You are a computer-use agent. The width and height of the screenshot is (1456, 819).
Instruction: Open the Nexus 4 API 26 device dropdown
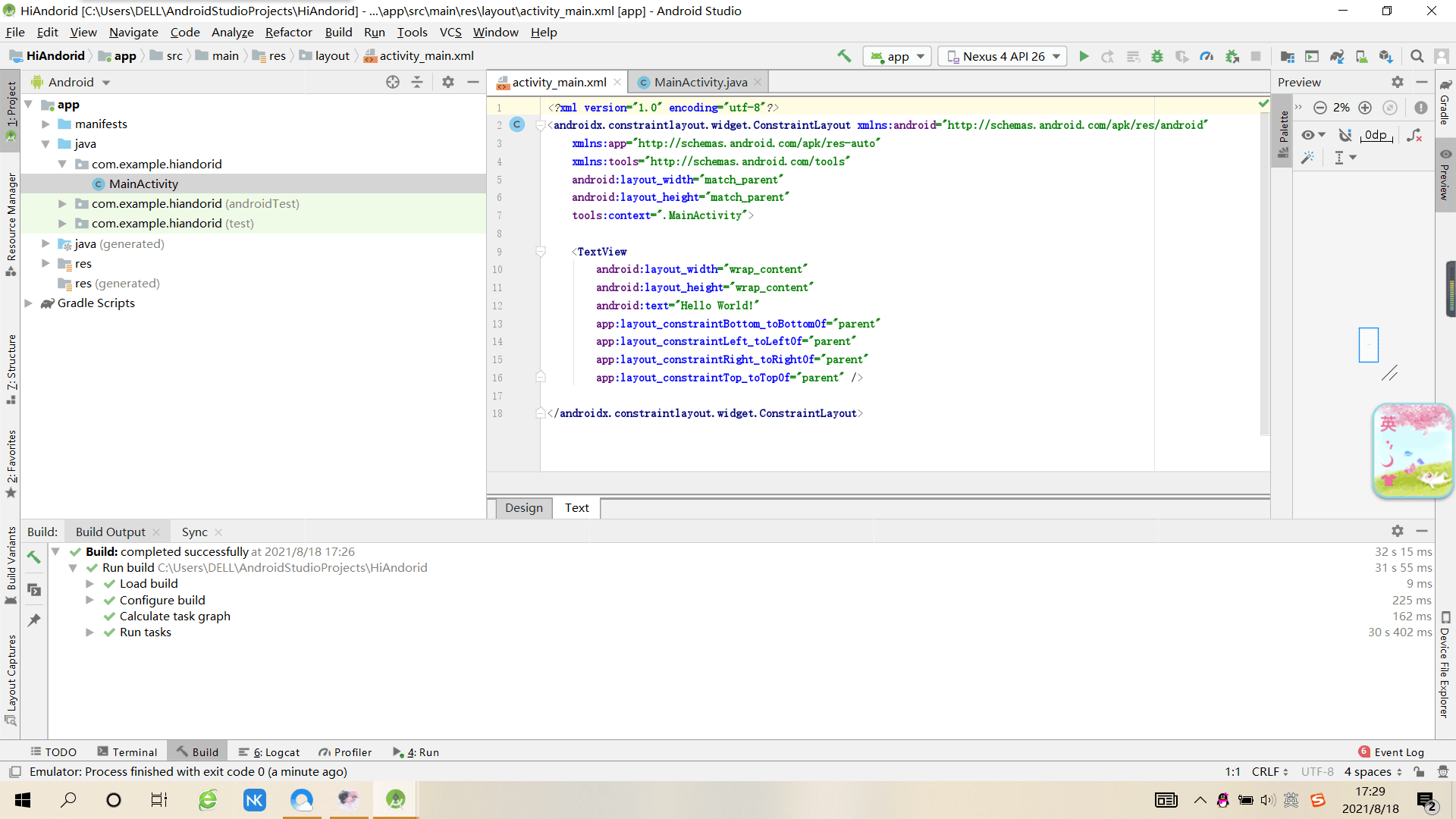click(x=1003, y=56)
